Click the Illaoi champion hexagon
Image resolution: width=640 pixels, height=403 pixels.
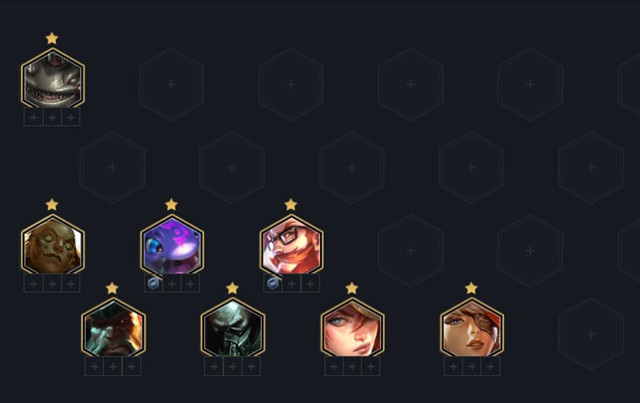(53, 245)
